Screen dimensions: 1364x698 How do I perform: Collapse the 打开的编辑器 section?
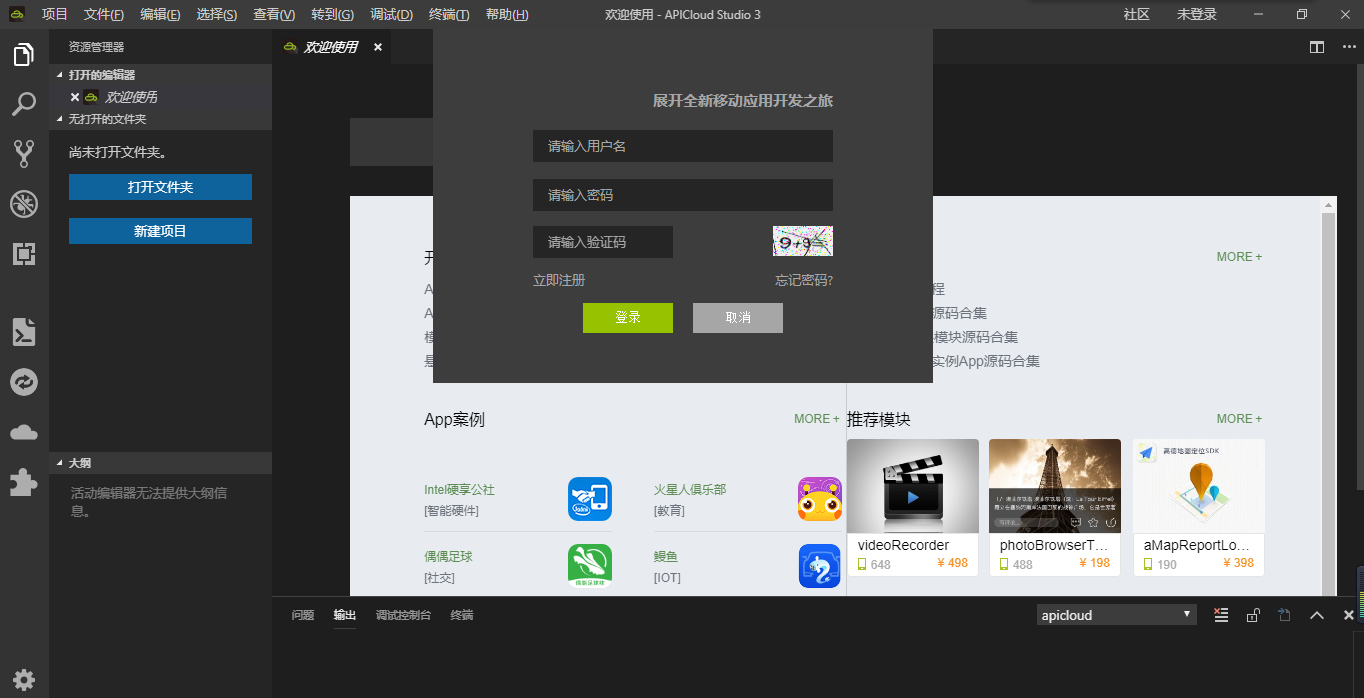tap(160, 75)
